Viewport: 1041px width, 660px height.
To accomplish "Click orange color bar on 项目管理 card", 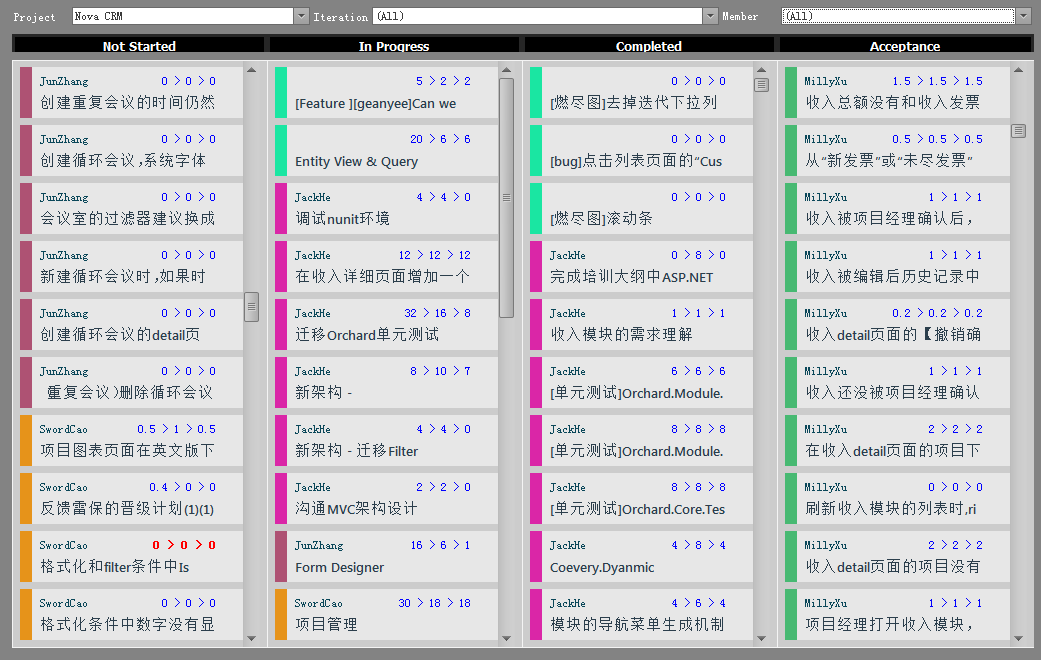I will click(x=281, y=615).
